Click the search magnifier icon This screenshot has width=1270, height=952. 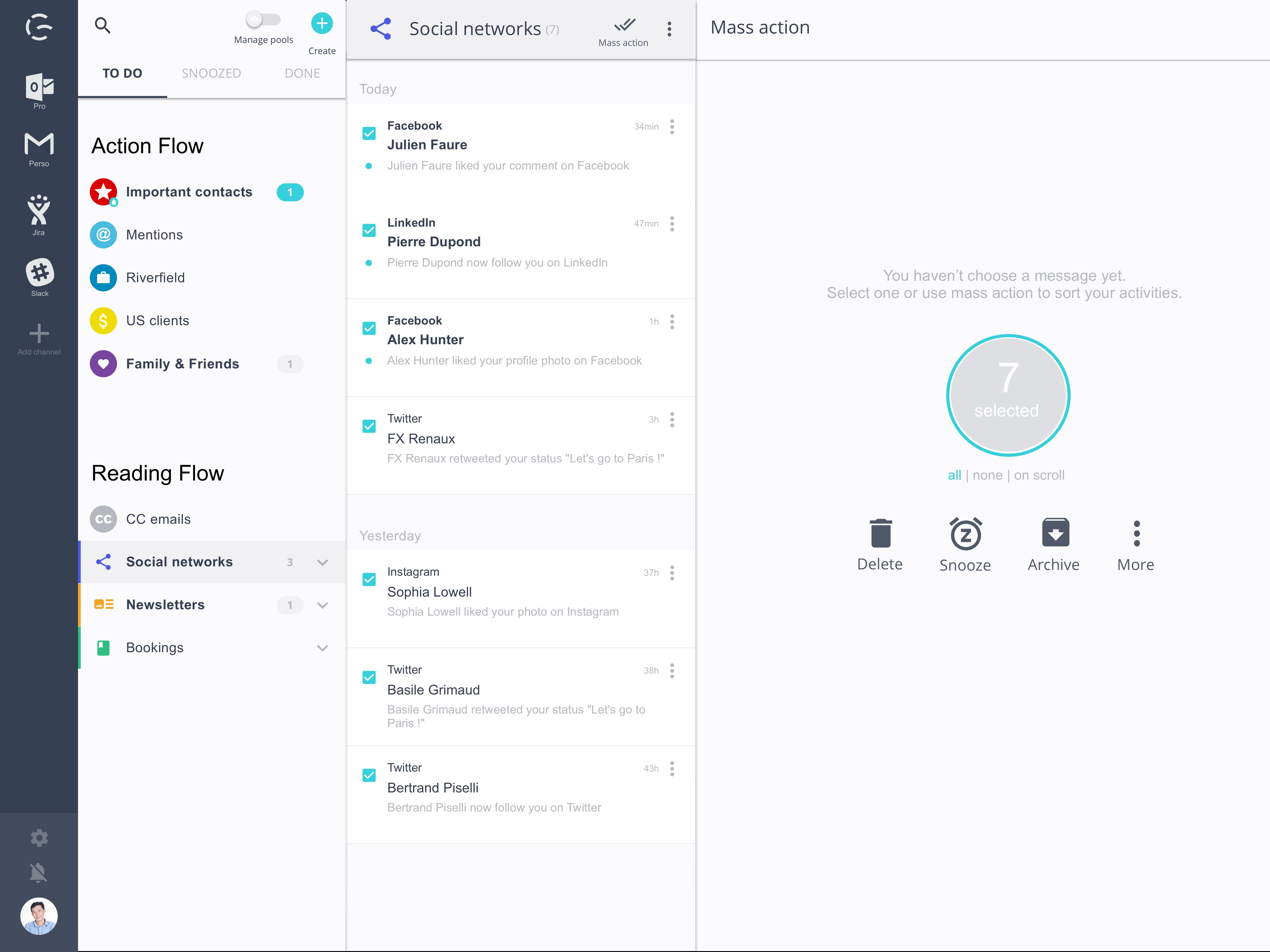(102, 25)
